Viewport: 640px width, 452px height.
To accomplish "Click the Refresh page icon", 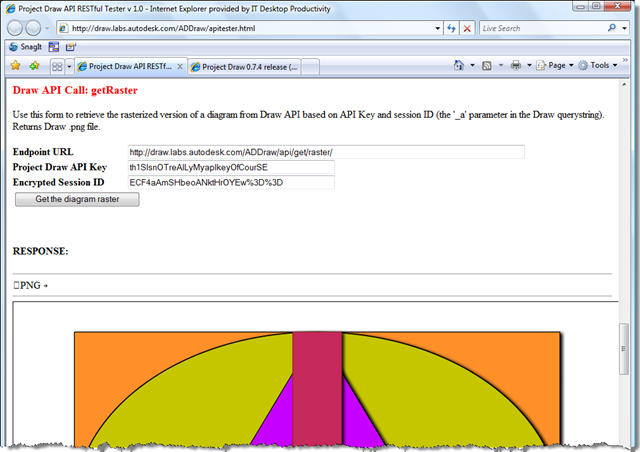I will (450, 29).
